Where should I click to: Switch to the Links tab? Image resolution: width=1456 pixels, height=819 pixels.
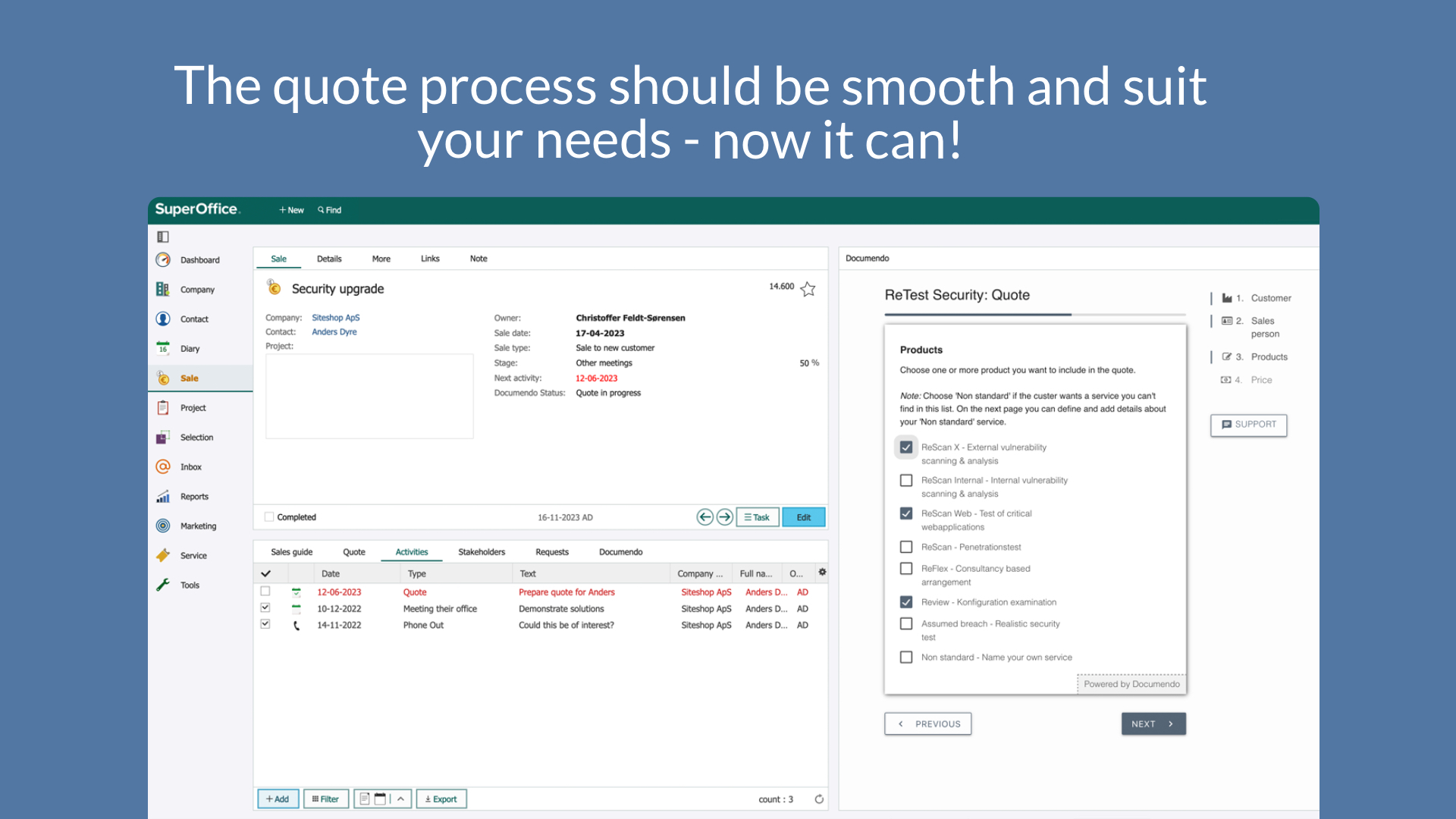[x=430, y=259]
